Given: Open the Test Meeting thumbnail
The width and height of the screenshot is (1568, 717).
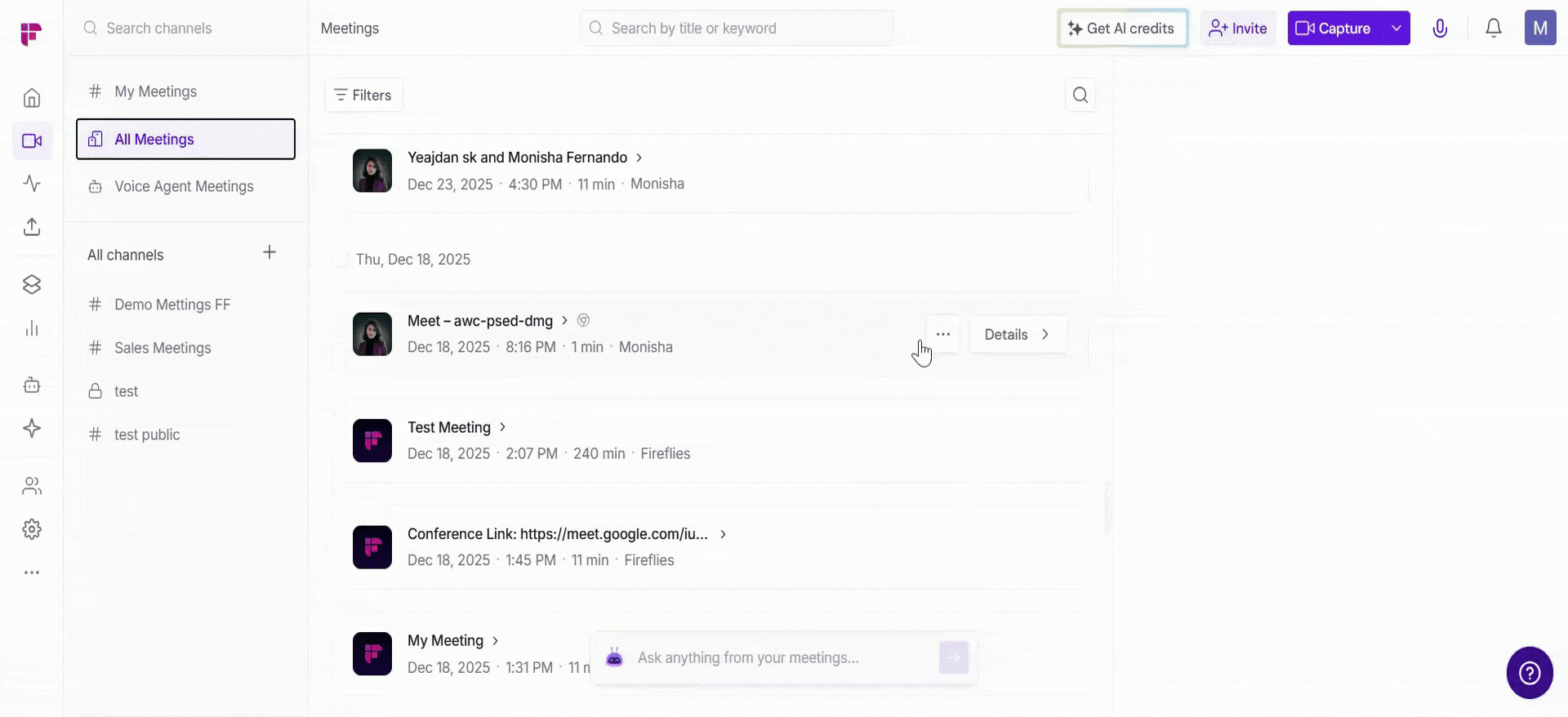Looking at the screenshot, I should pyautogui.click(x=372, y=441).
